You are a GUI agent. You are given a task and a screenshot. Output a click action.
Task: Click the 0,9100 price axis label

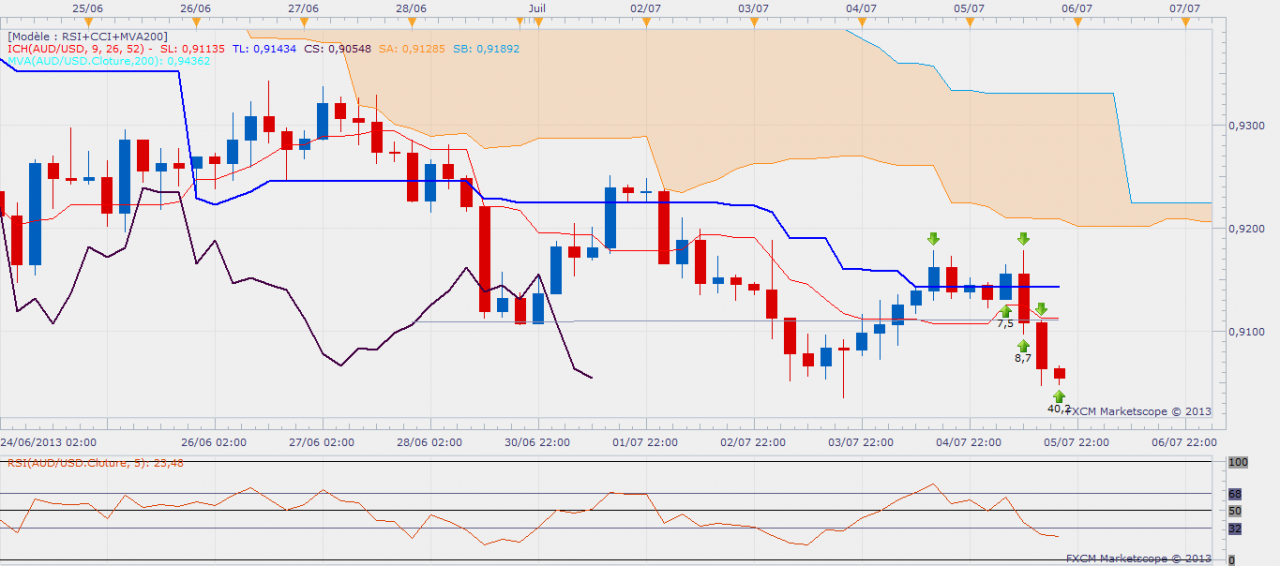coord(1247,331)
